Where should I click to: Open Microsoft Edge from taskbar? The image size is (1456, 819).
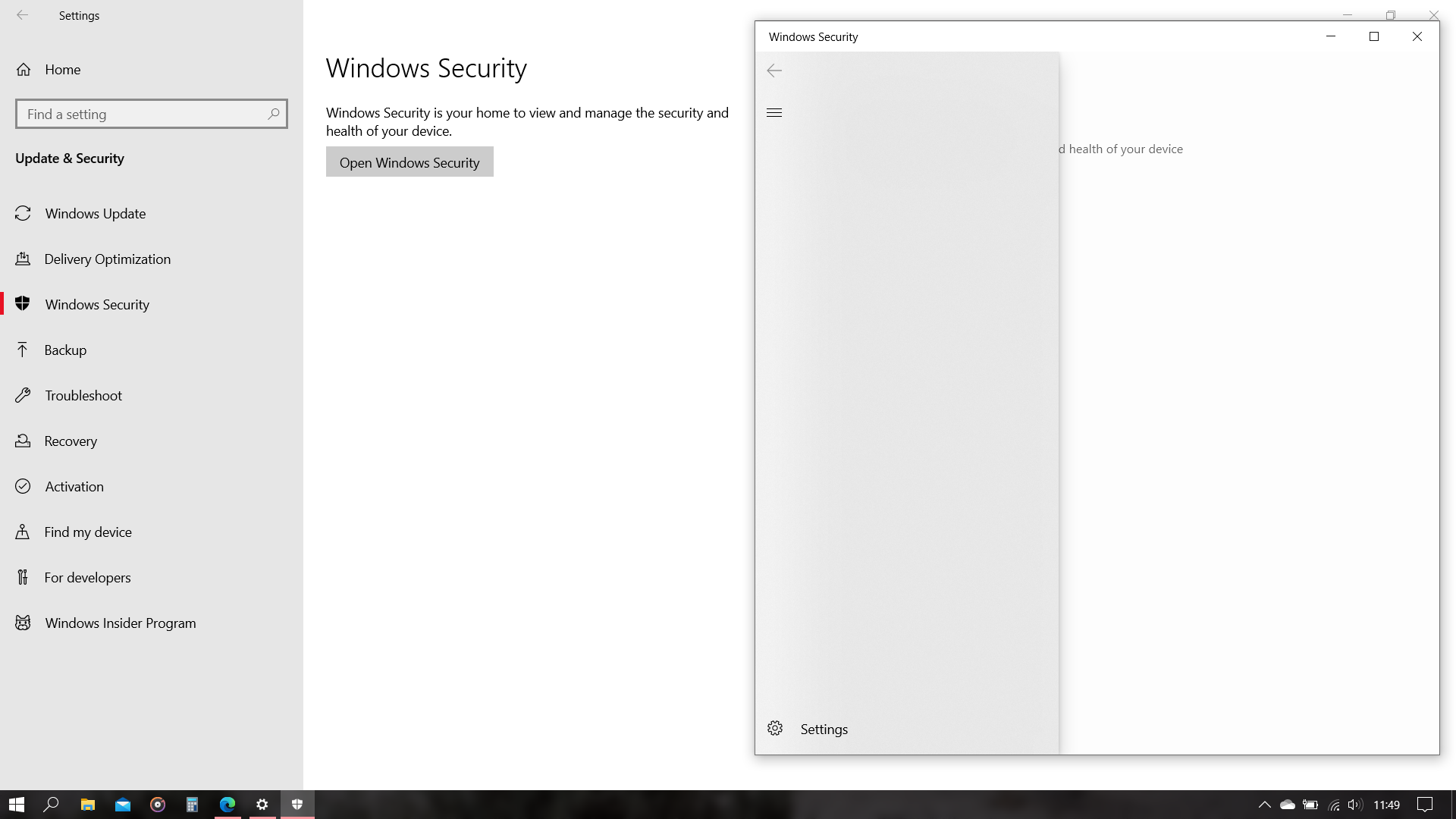(227, 805)
